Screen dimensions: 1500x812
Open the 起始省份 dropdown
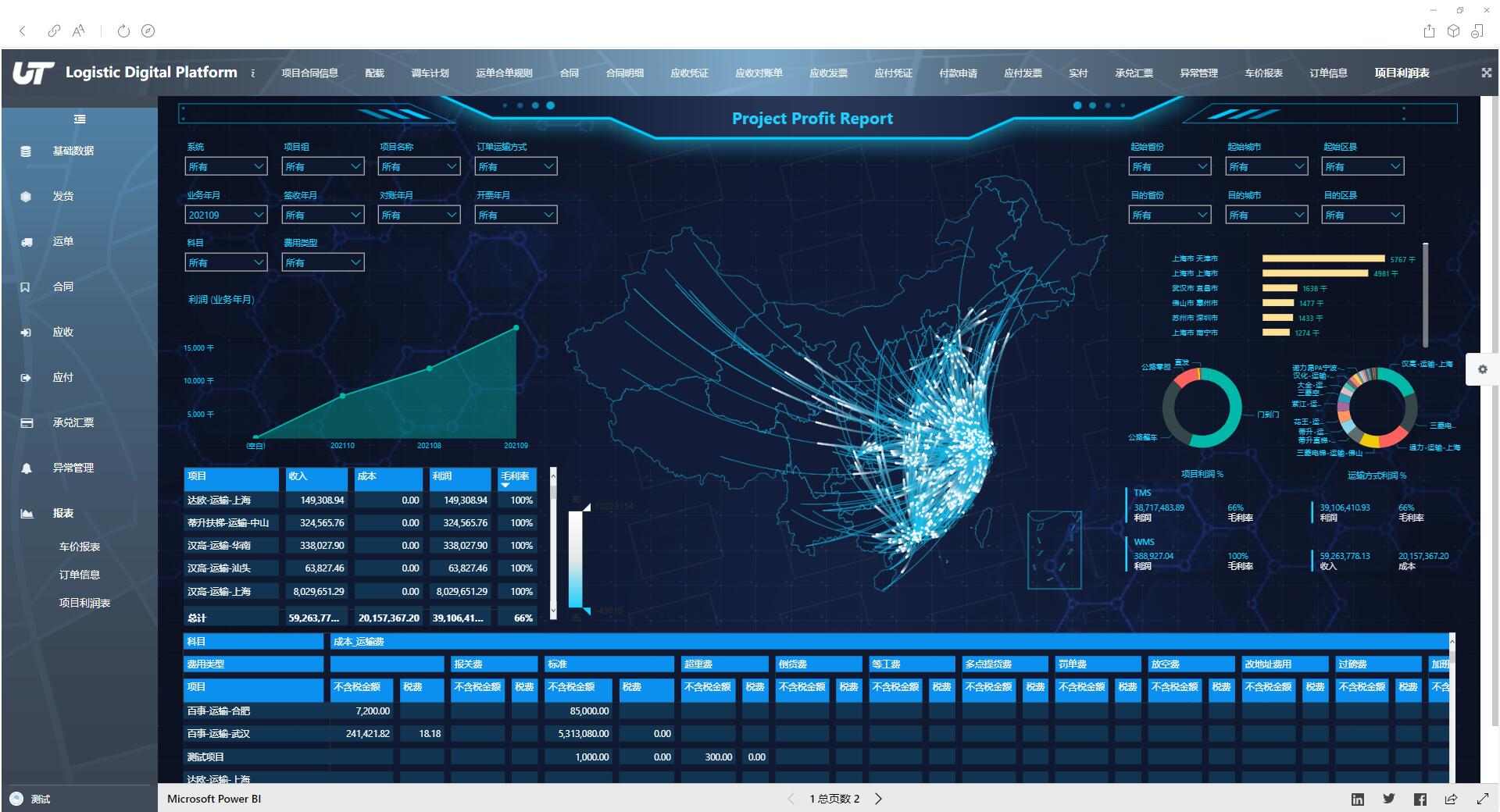click(x=1170, y=166)
